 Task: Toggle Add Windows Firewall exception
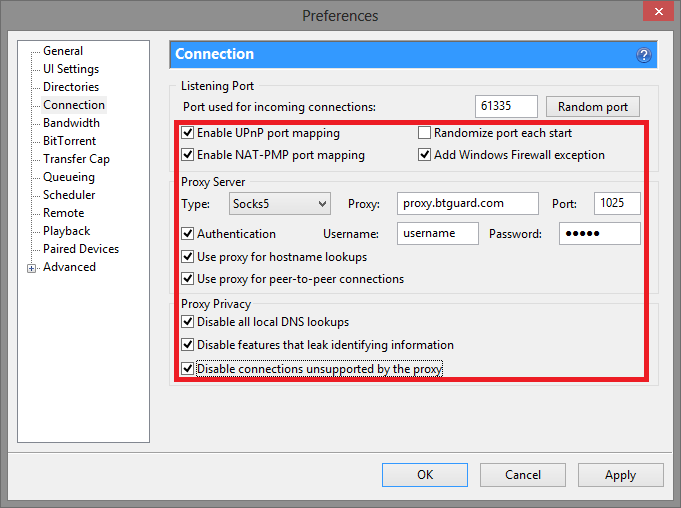click(x=425, y=155)
